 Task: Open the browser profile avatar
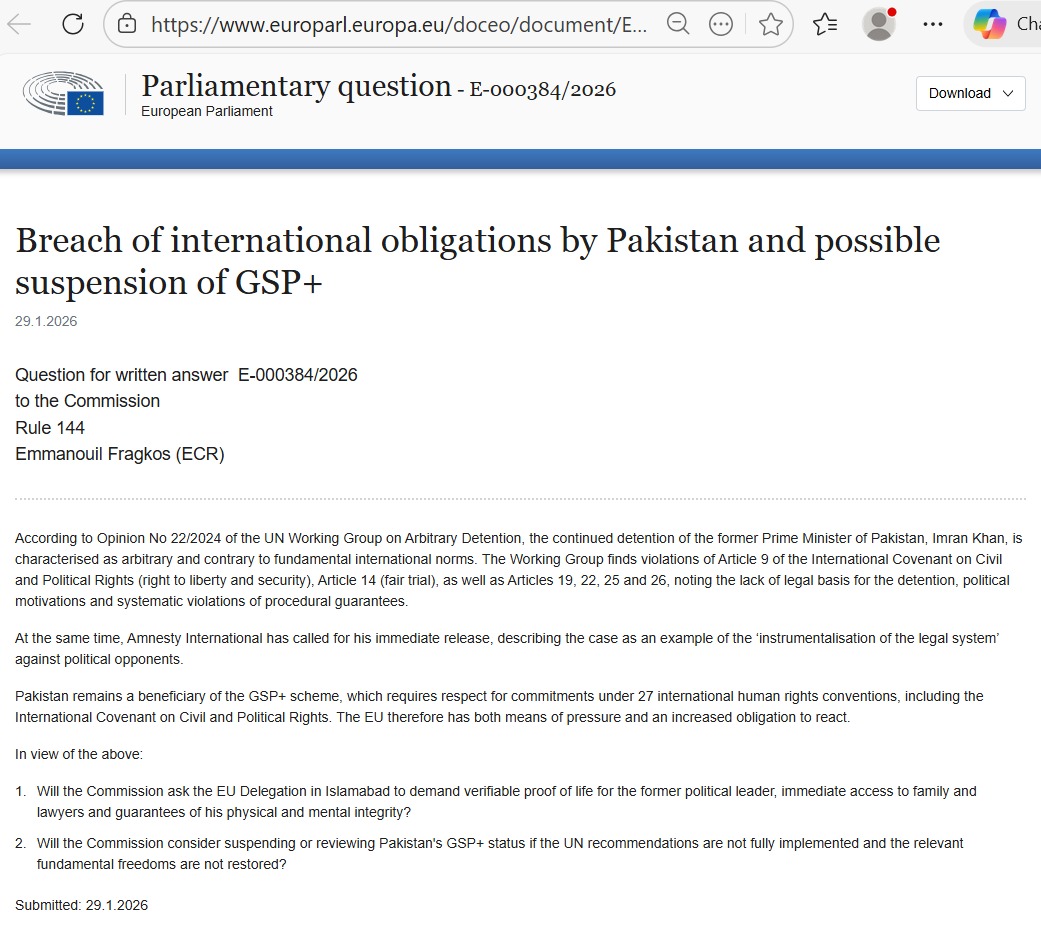[878, 24]
